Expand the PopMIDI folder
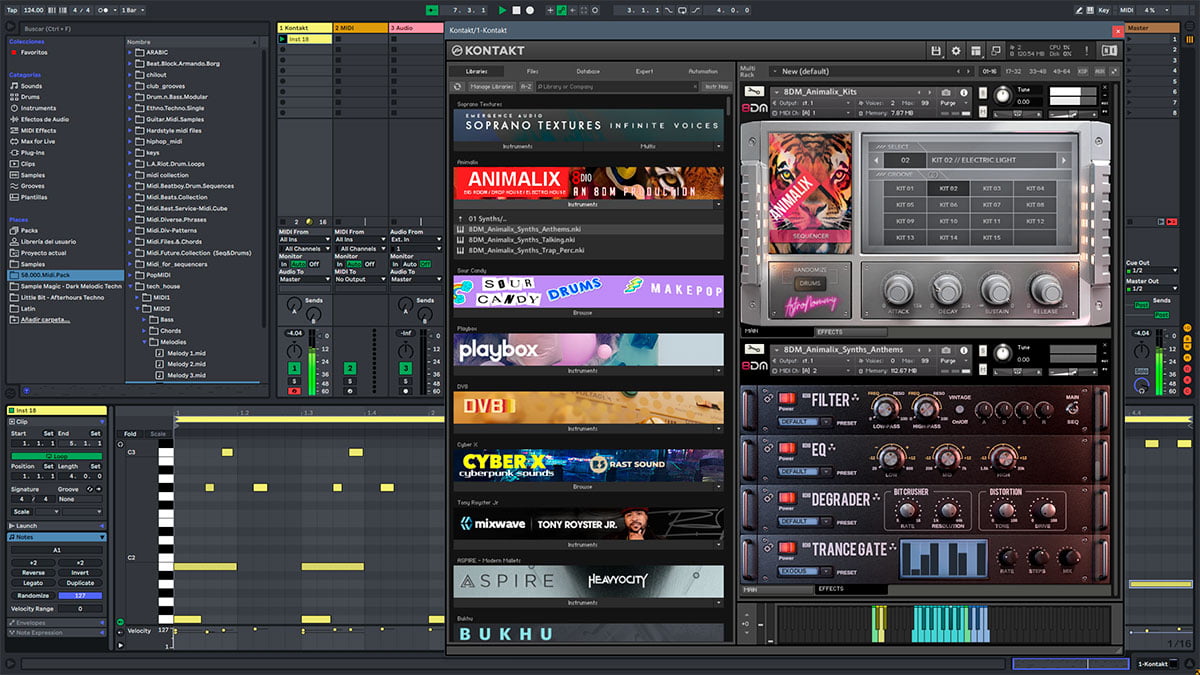 click(x=131, y=274)
